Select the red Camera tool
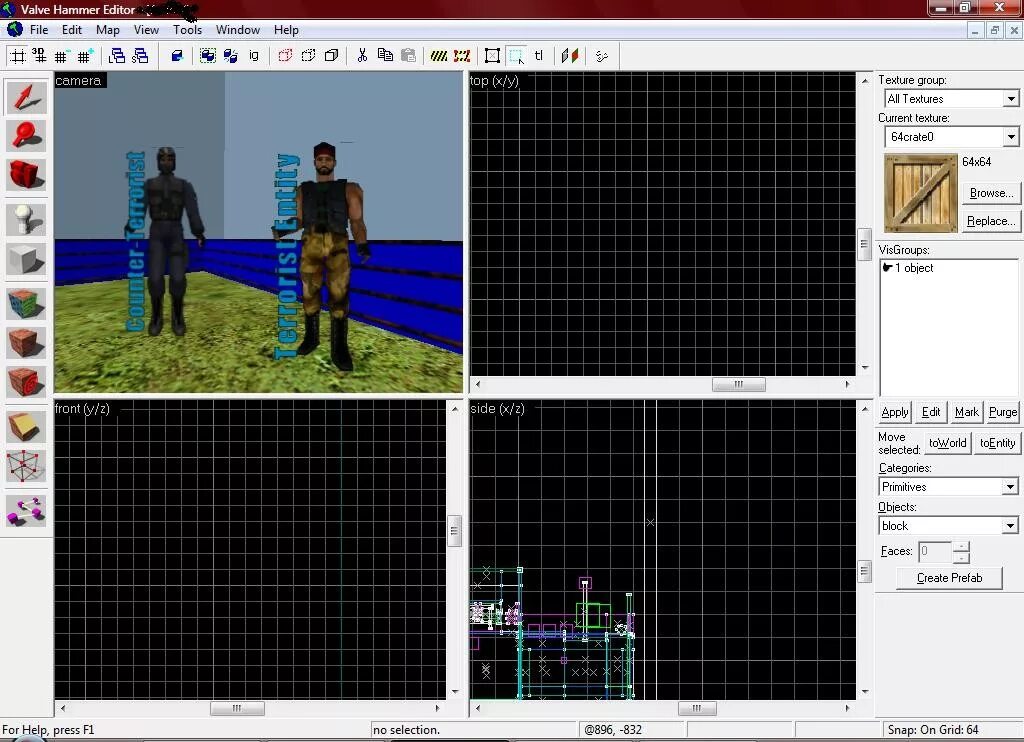Screen dimensions: 1024x742 26,174
